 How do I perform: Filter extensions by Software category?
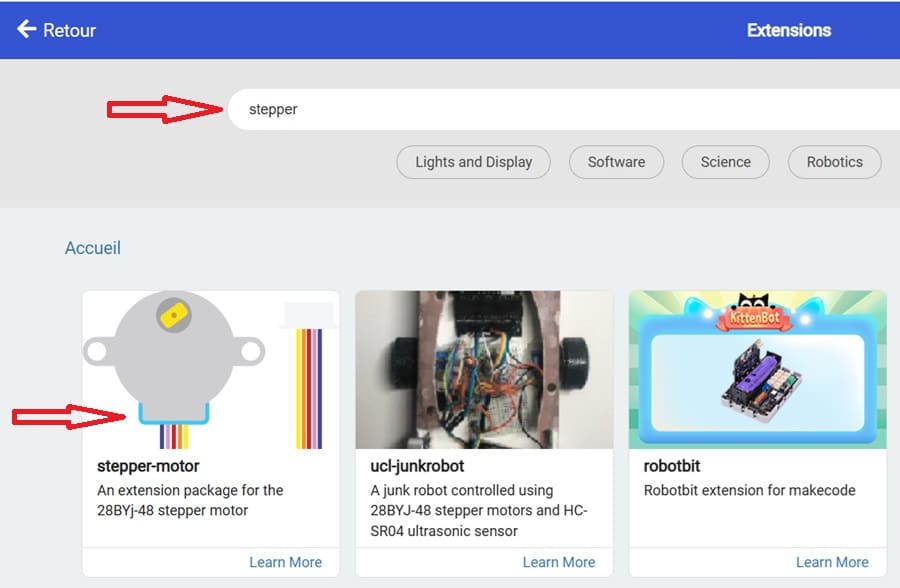point(616,162)
